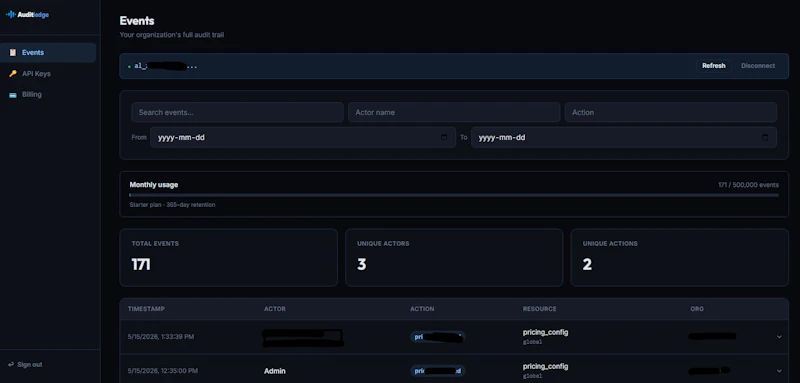Click pricing_config resource in 1:33:39 PM row
This screenshot has height=383, width=800.
pos(545,333)
